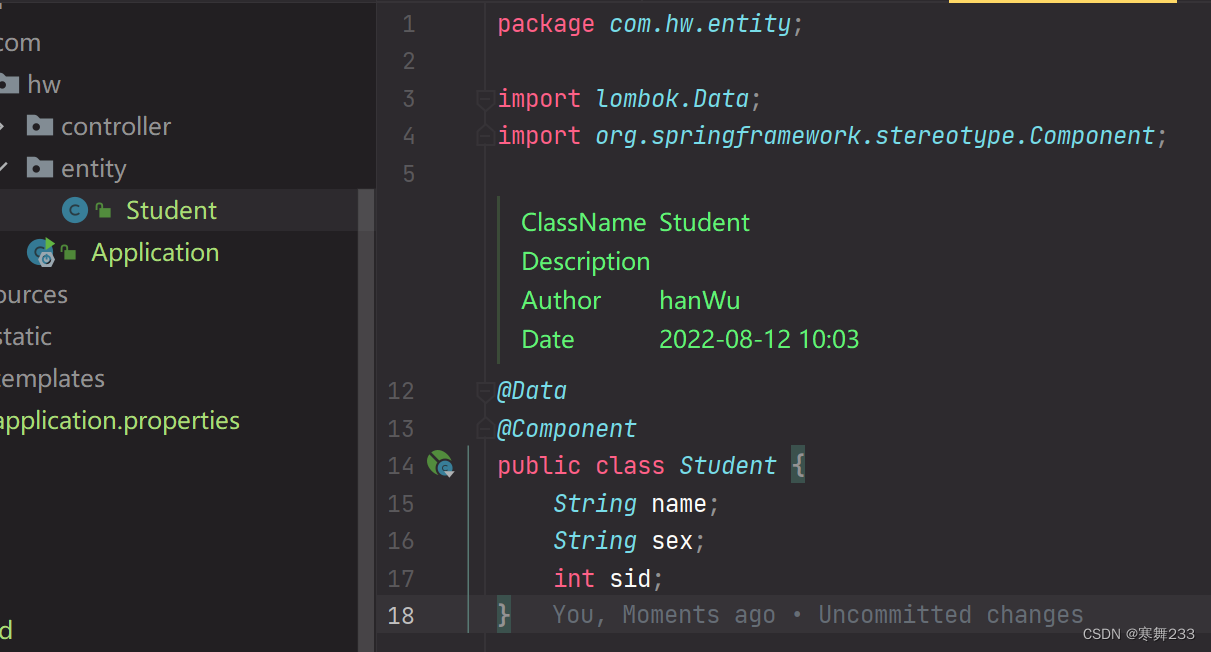
Task: Click the hw folder icon in the sidebar
Action: [8, 84]
